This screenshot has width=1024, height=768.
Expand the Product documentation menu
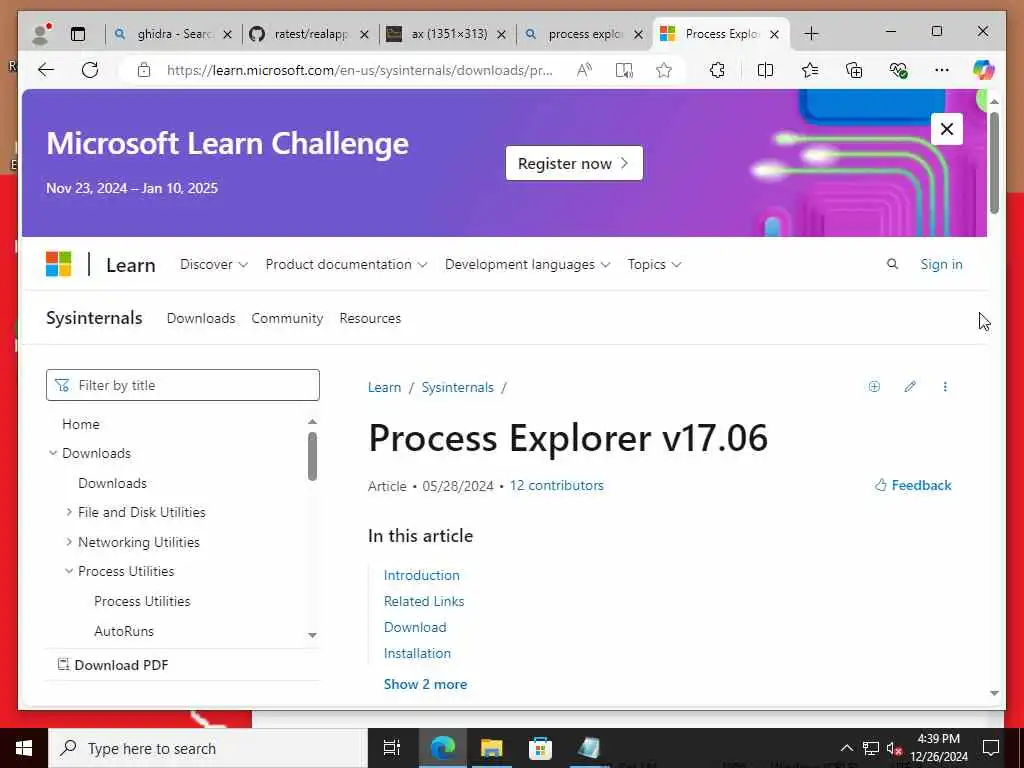[x=346, y=264]
